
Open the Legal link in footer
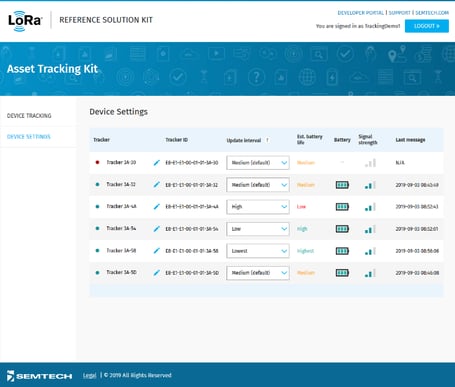point(89,375)
